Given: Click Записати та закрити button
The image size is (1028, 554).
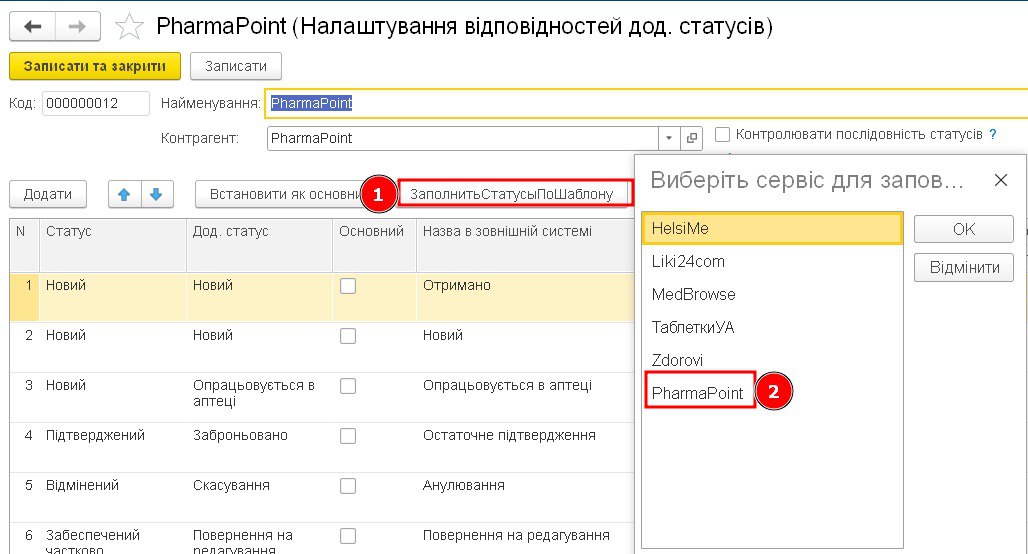Looking at the screenshot, I should click(95, 66).
